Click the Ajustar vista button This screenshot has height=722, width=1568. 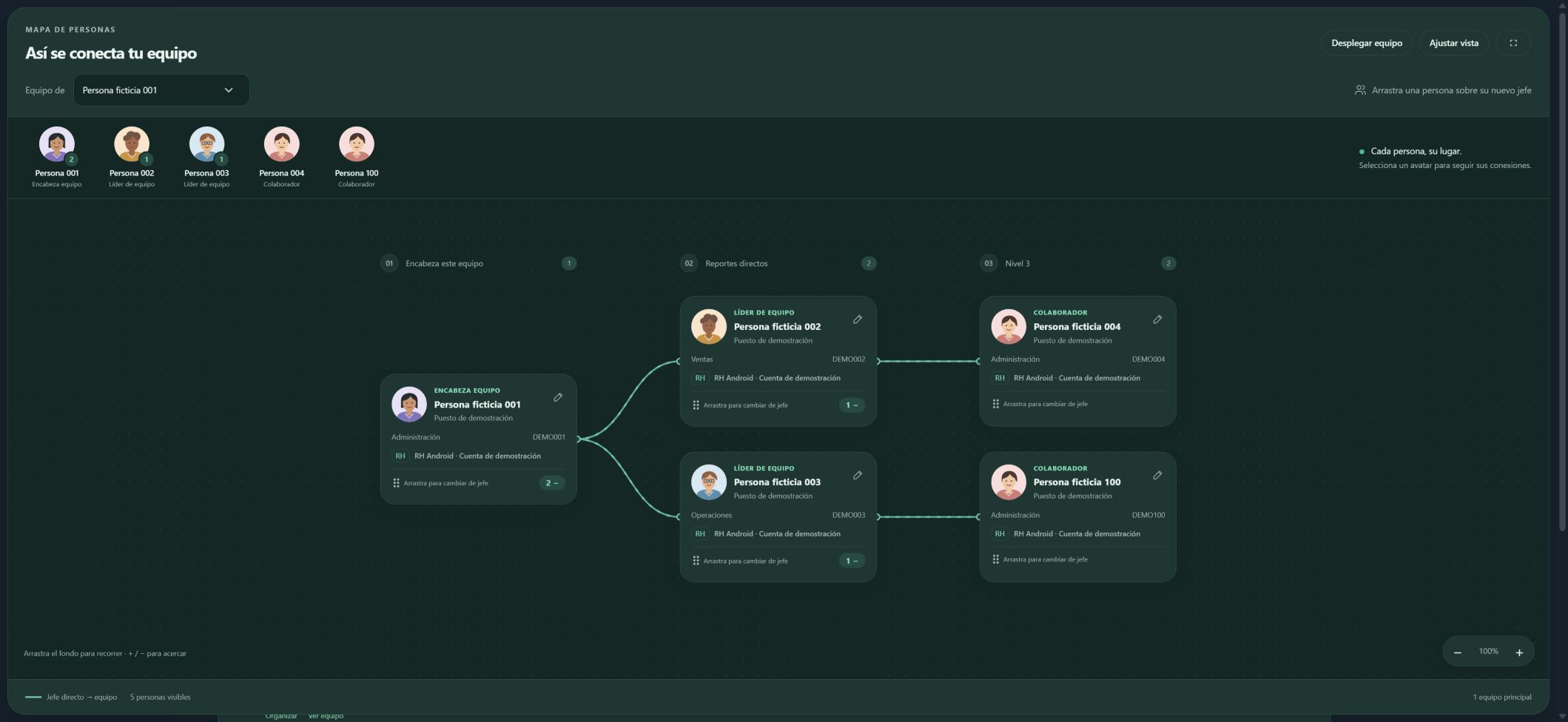[1454, 43]
